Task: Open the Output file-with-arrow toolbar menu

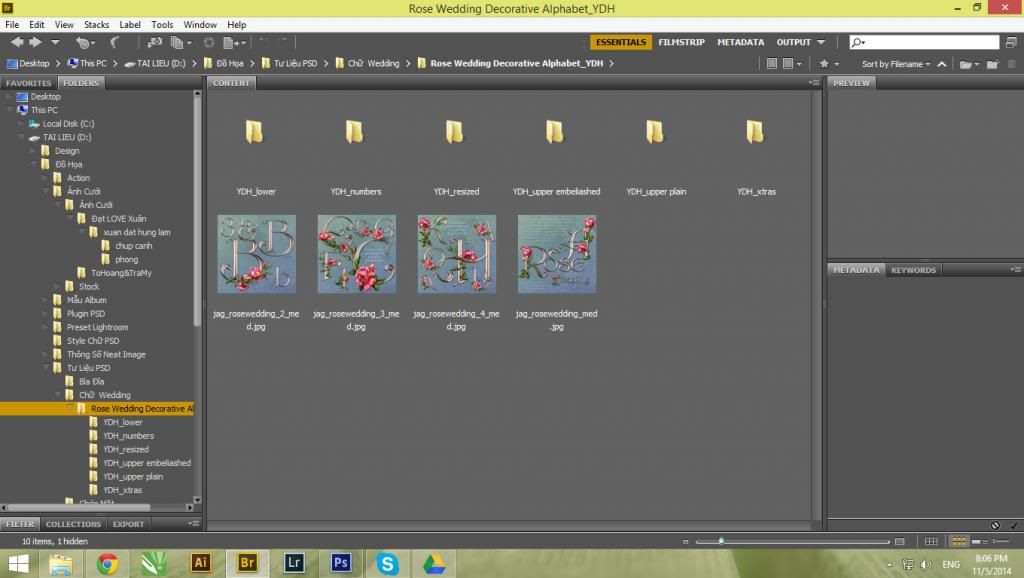Action: click(234, 43)
